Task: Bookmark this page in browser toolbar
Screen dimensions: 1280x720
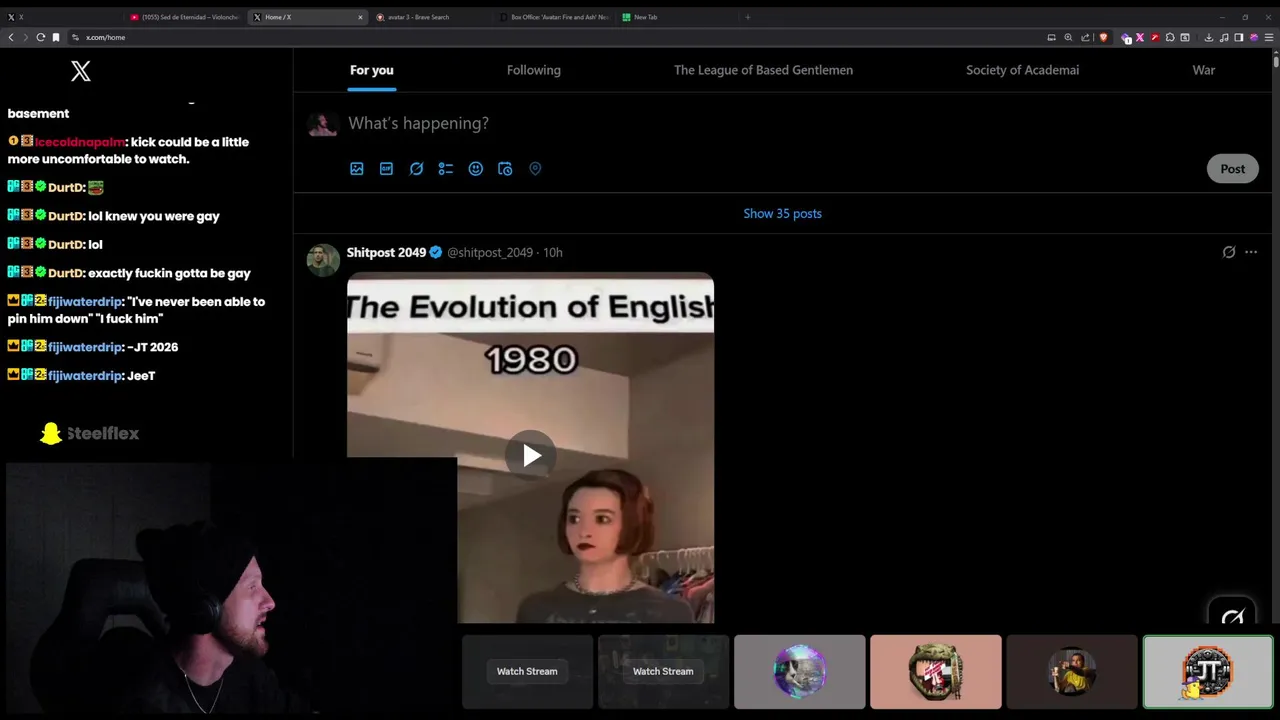Action: click(56, 37)
